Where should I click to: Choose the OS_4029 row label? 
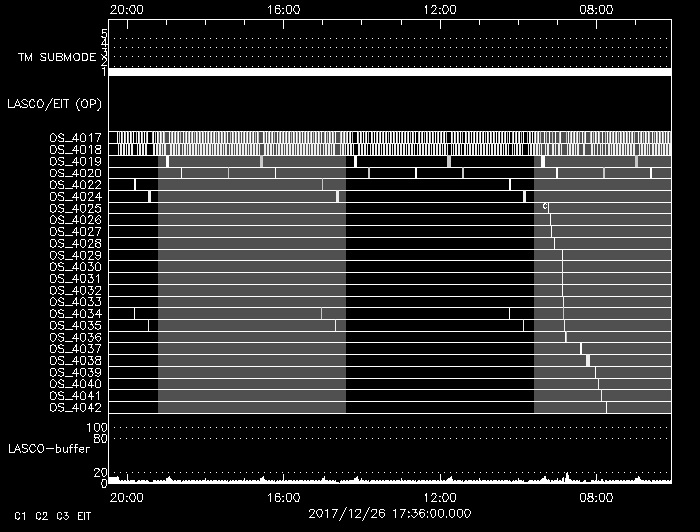pos(75,255)
